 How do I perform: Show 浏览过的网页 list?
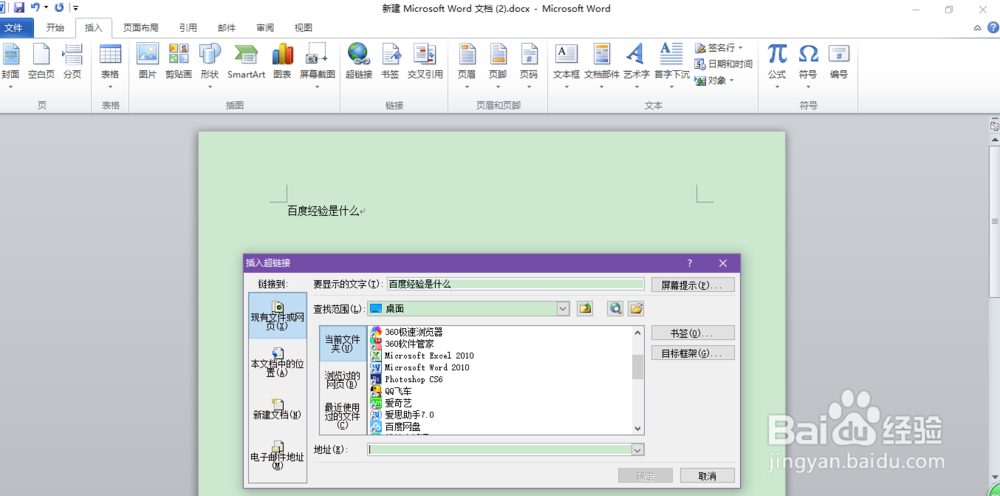(343, 380)
